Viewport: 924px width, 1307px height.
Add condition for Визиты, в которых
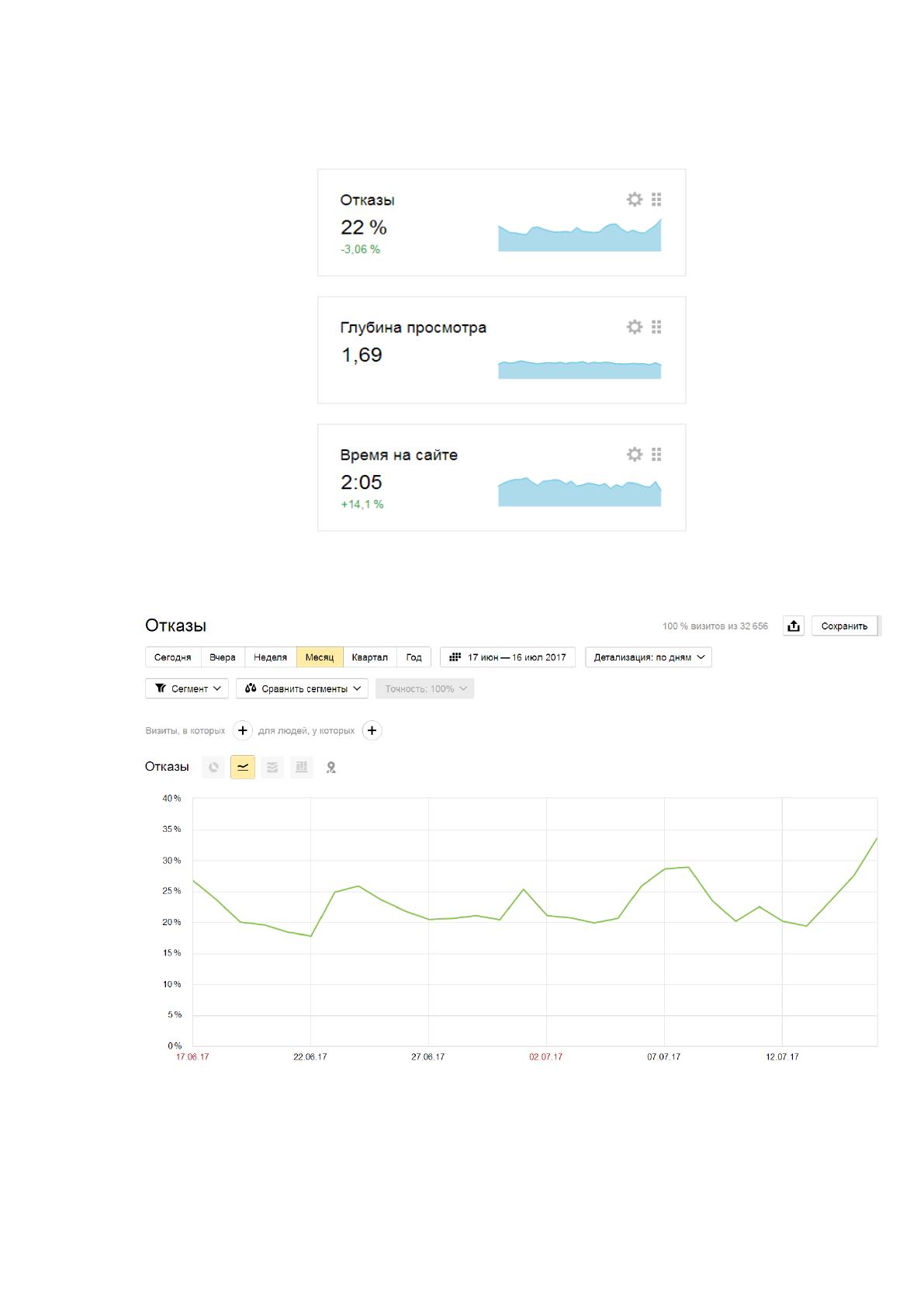coord(243,730)
